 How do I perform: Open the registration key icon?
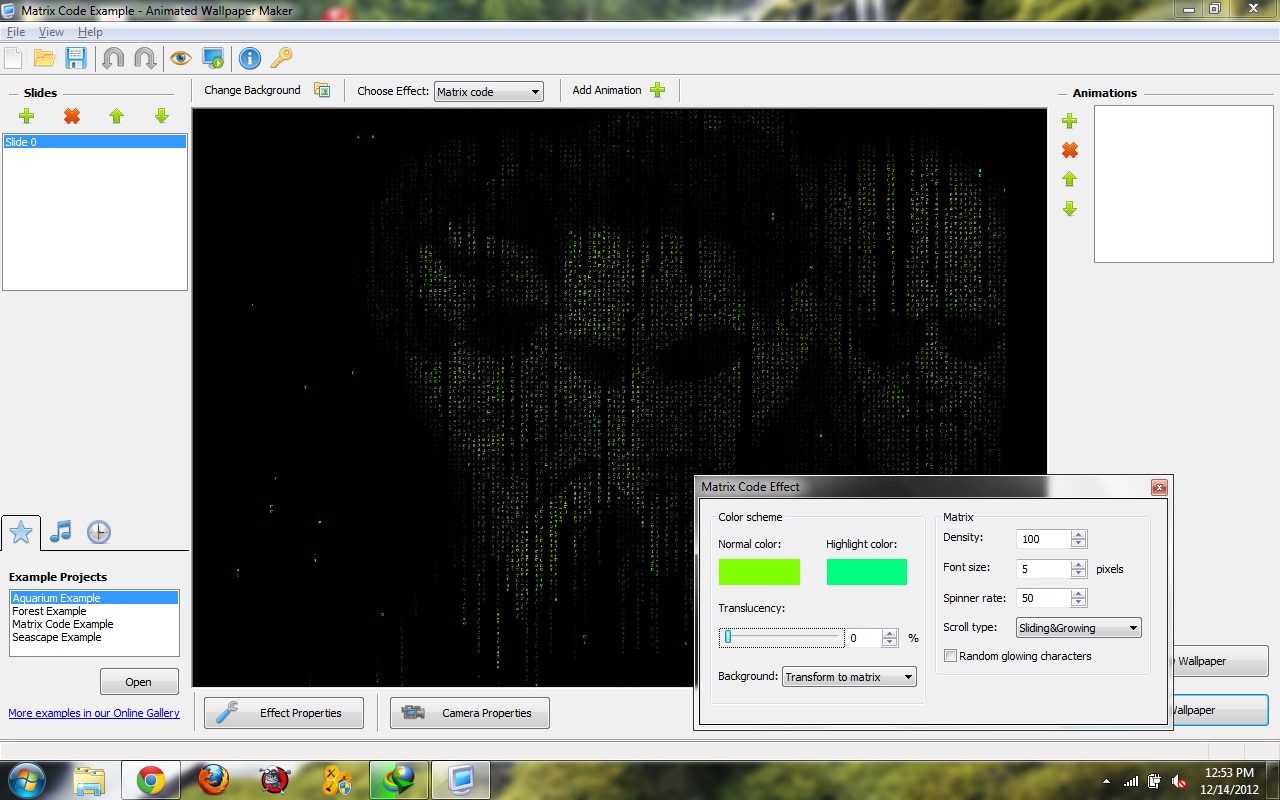tap(281, 58)
